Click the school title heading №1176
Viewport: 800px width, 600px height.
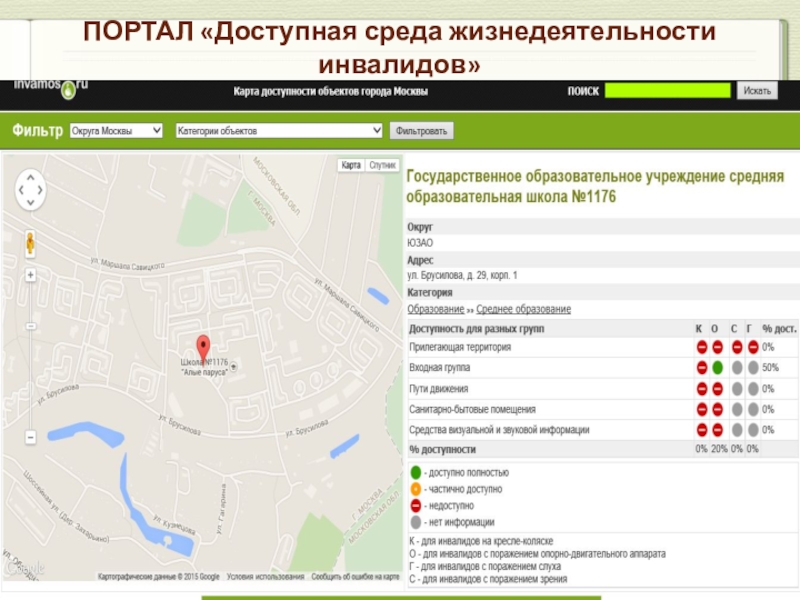595,187
